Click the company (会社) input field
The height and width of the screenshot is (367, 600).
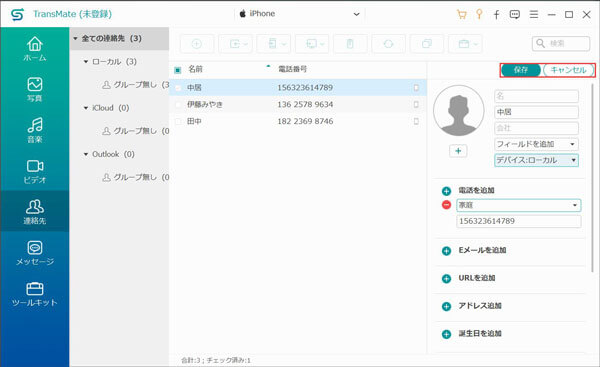pos(536,128)
